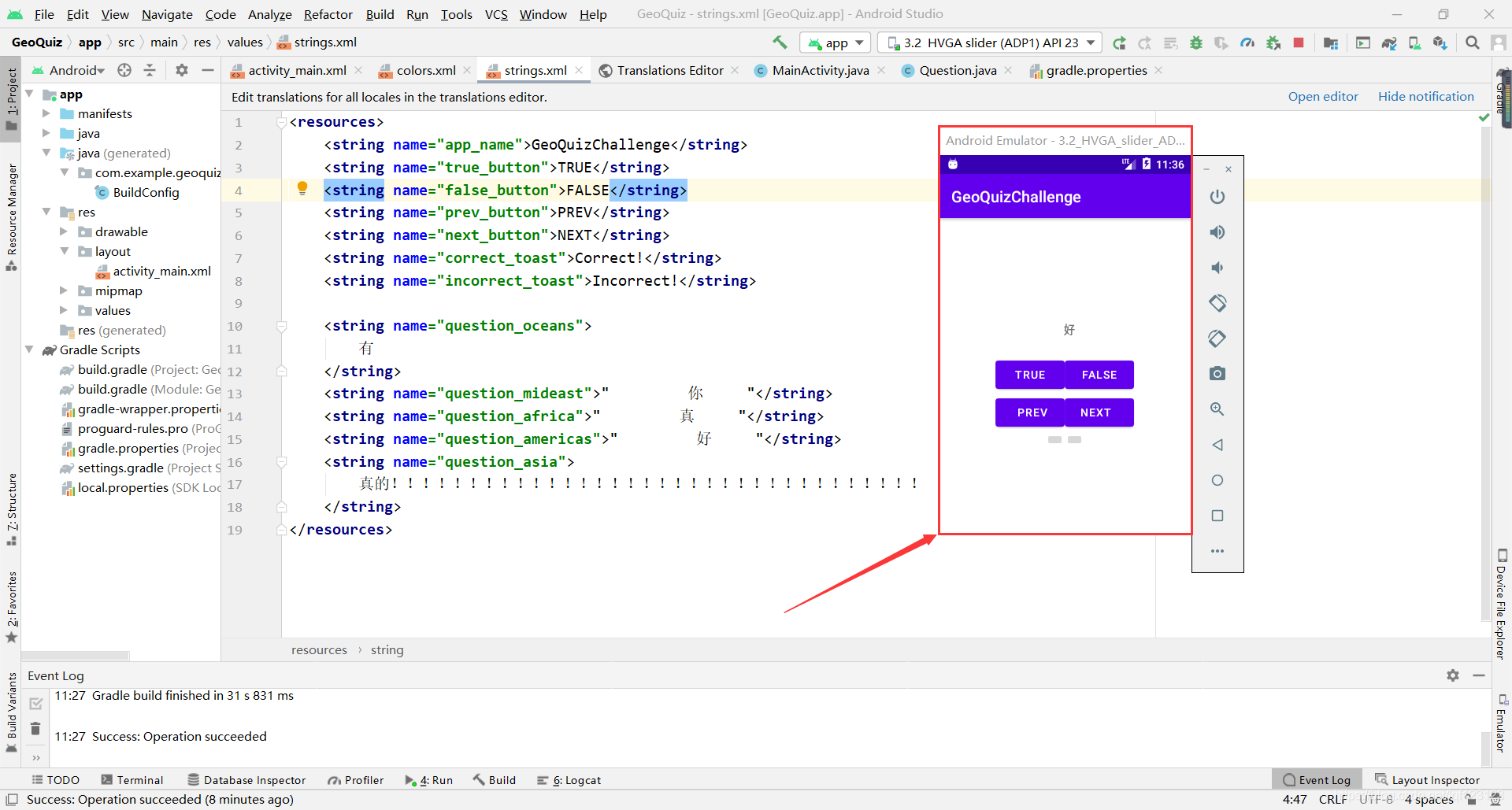Open emulator extended controls (three dots)
This screenshot has height=810, width=1512.
(x=1217, y=551)
